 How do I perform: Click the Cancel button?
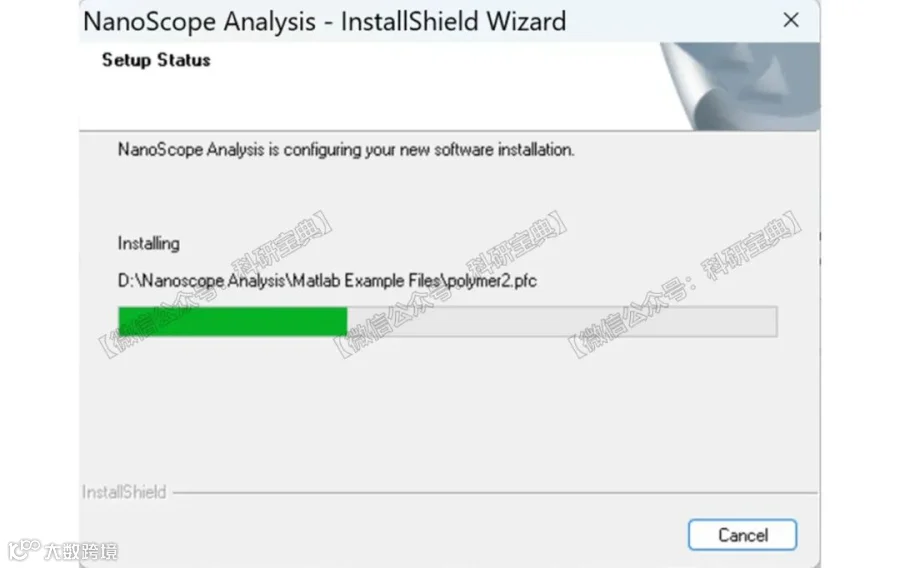(x=742, y=535)
